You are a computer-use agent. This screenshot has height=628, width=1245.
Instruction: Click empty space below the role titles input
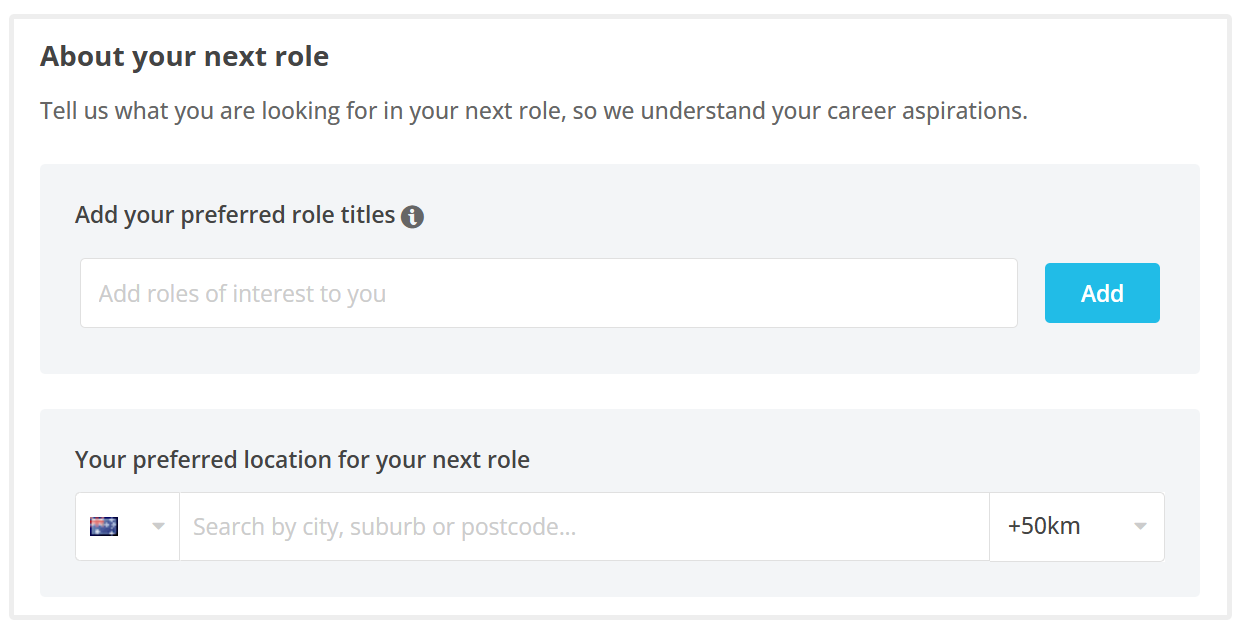[x=548, y=350]
